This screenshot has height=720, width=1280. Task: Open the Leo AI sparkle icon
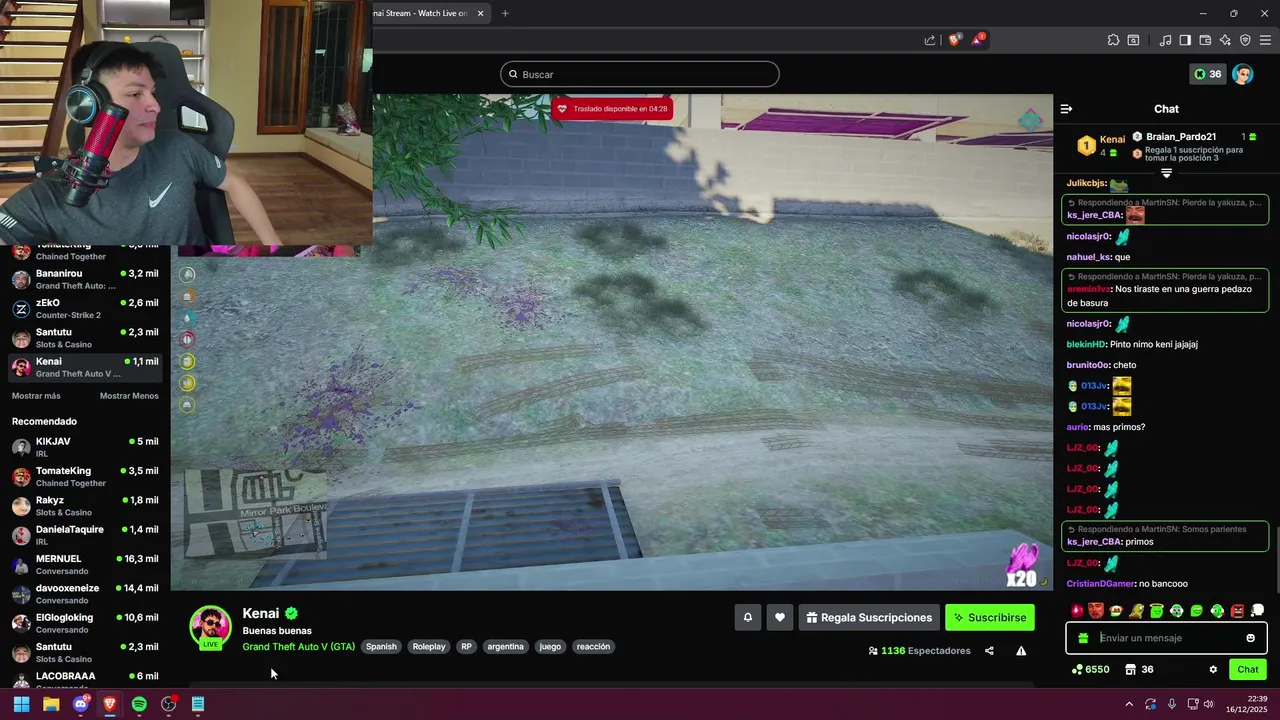1225,40
